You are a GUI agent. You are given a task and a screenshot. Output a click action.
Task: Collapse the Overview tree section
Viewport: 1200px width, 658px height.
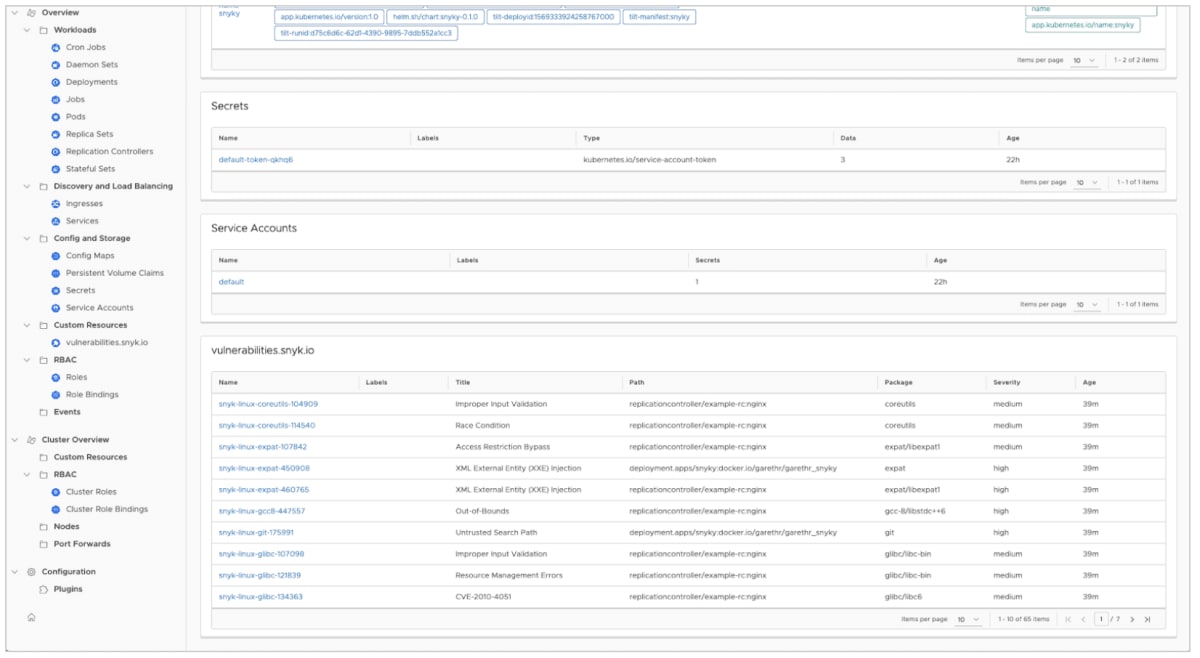[x=14, y=13]
